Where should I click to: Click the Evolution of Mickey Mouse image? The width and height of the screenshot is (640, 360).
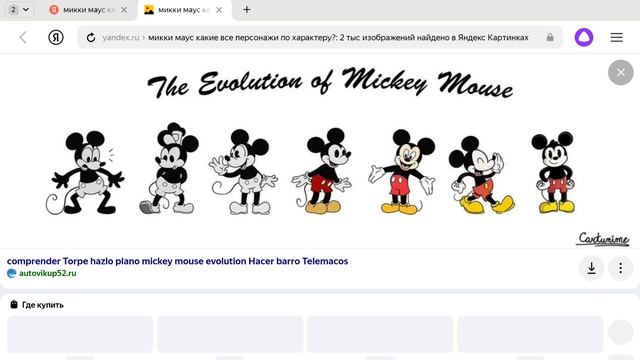tap(320, 151)
